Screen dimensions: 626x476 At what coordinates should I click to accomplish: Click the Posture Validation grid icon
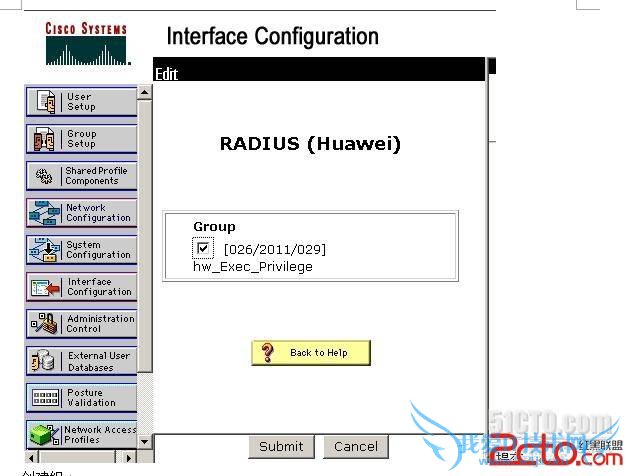pyautogui.click(x=46, y=398)
